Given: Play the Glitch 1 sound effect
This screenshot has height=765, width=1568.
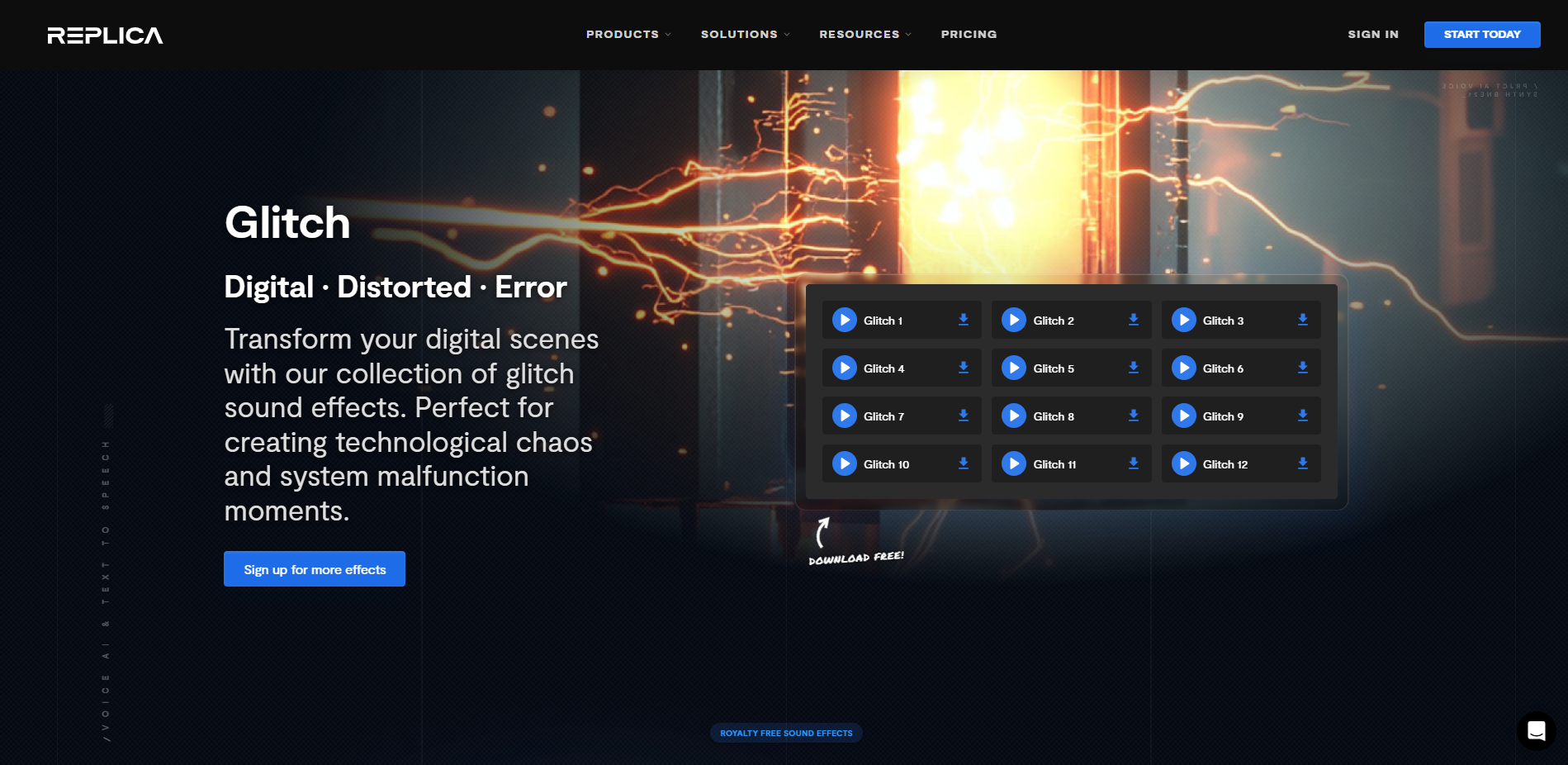Looking at the screenshot, I should click(x=844, y=320).
